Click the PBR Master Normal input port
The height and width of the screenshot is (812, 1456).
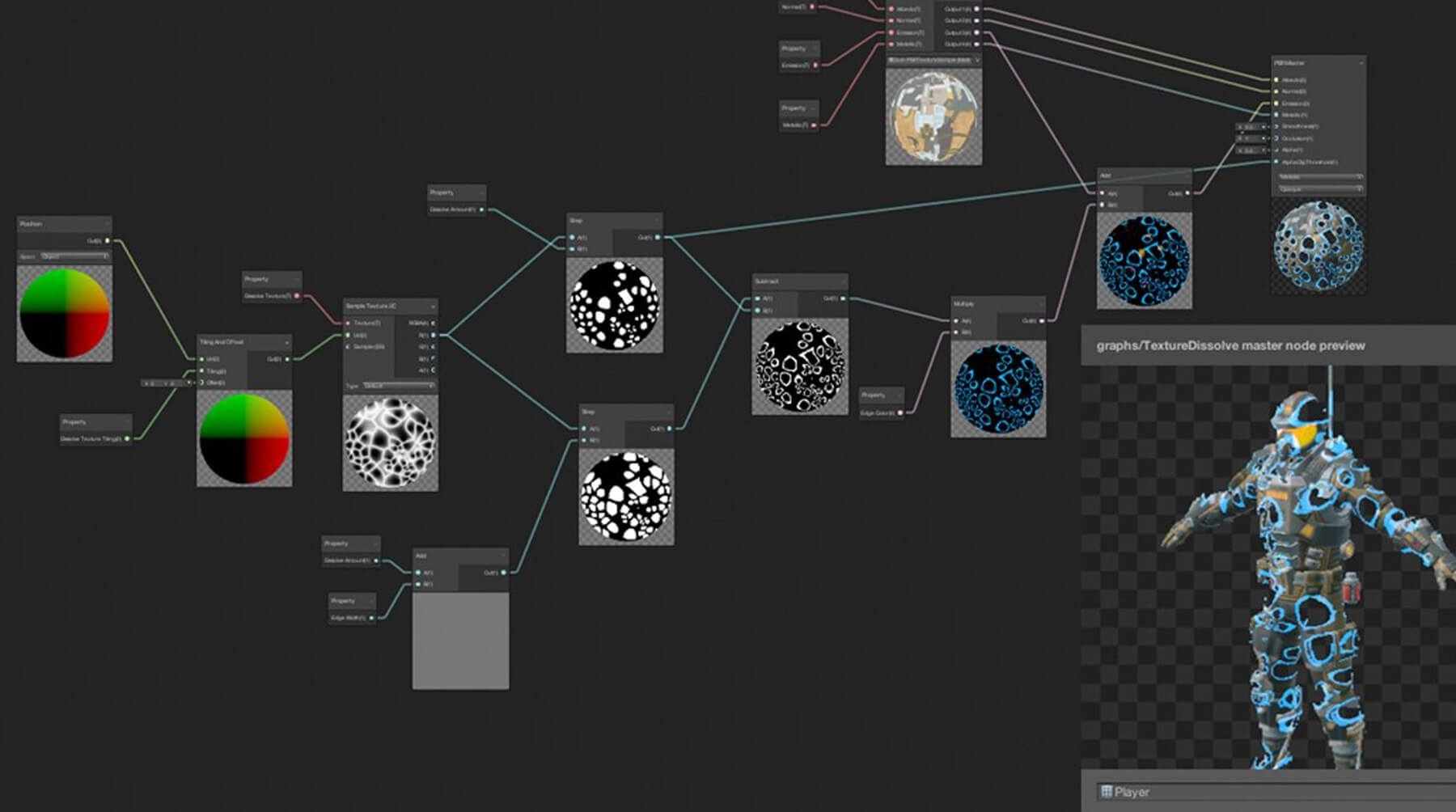(1276, 91)
